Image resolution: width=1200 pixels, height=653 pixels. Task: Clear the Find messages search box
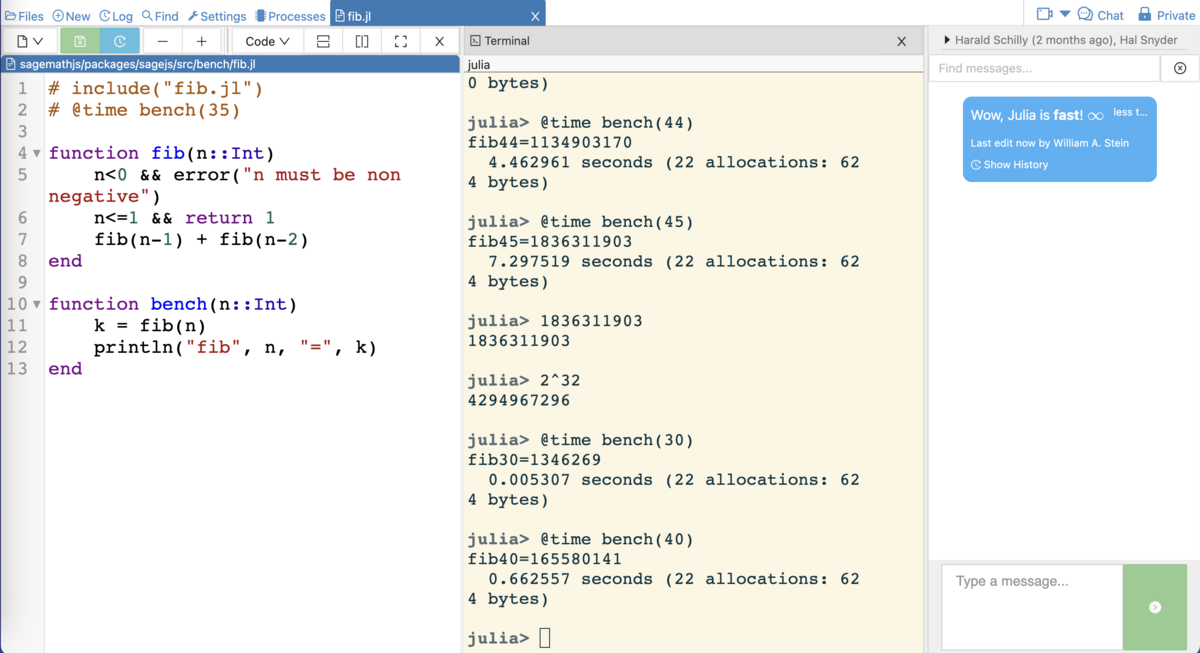(x=1180, y=68)
